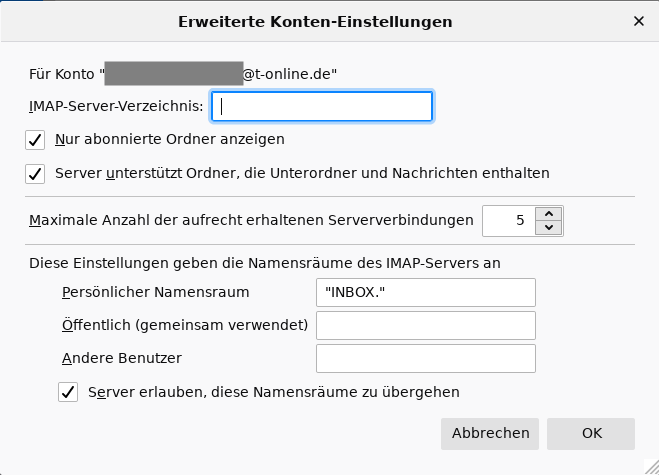Click the IMAP-Server-Verzeichnis label text
Image resolution: width=659 pixels, height=475 pixels.
117,105
